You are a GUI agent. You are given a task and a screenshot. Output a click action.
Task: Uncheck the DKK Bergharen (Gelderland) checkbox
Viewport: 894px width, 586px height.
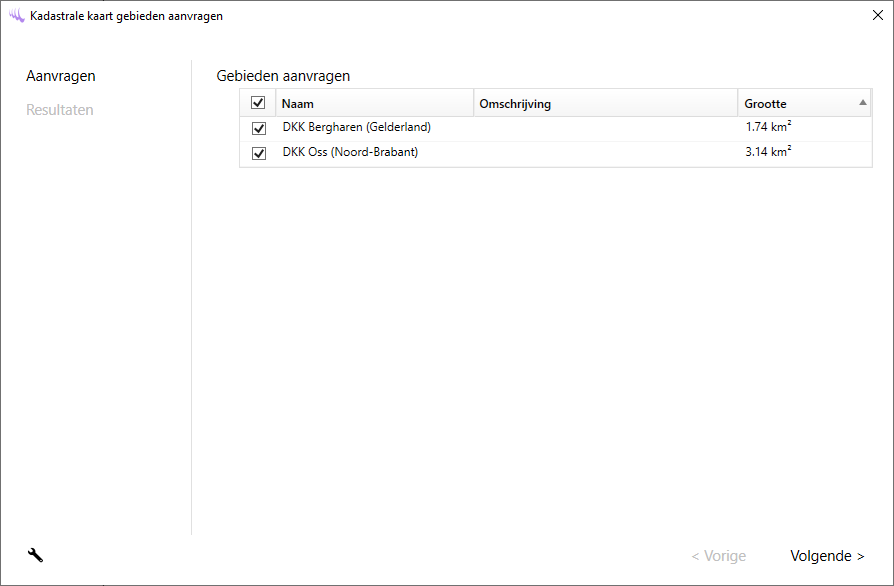(x=259, y=129)
